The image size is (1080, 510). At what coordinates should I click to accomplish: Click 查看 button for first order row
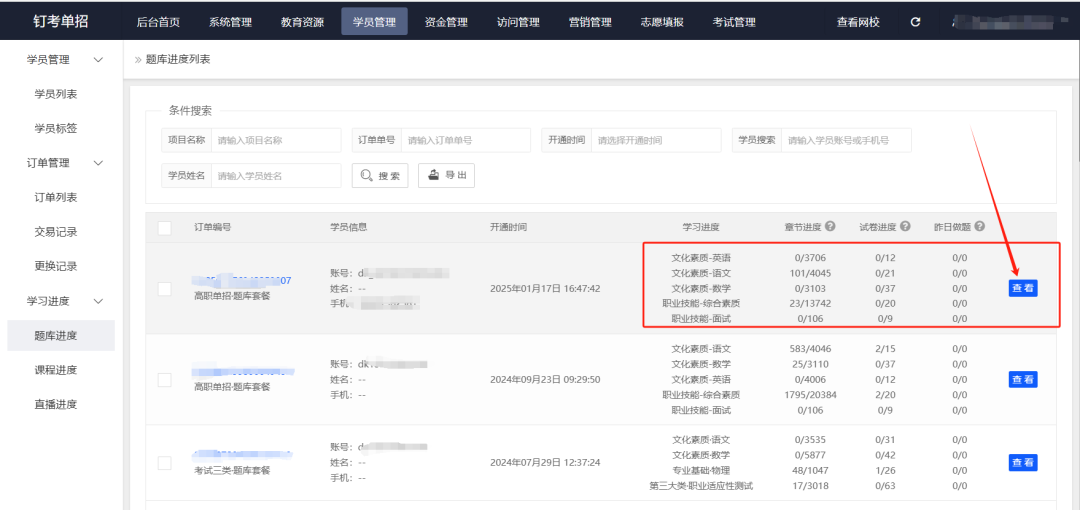[1022, 289]
